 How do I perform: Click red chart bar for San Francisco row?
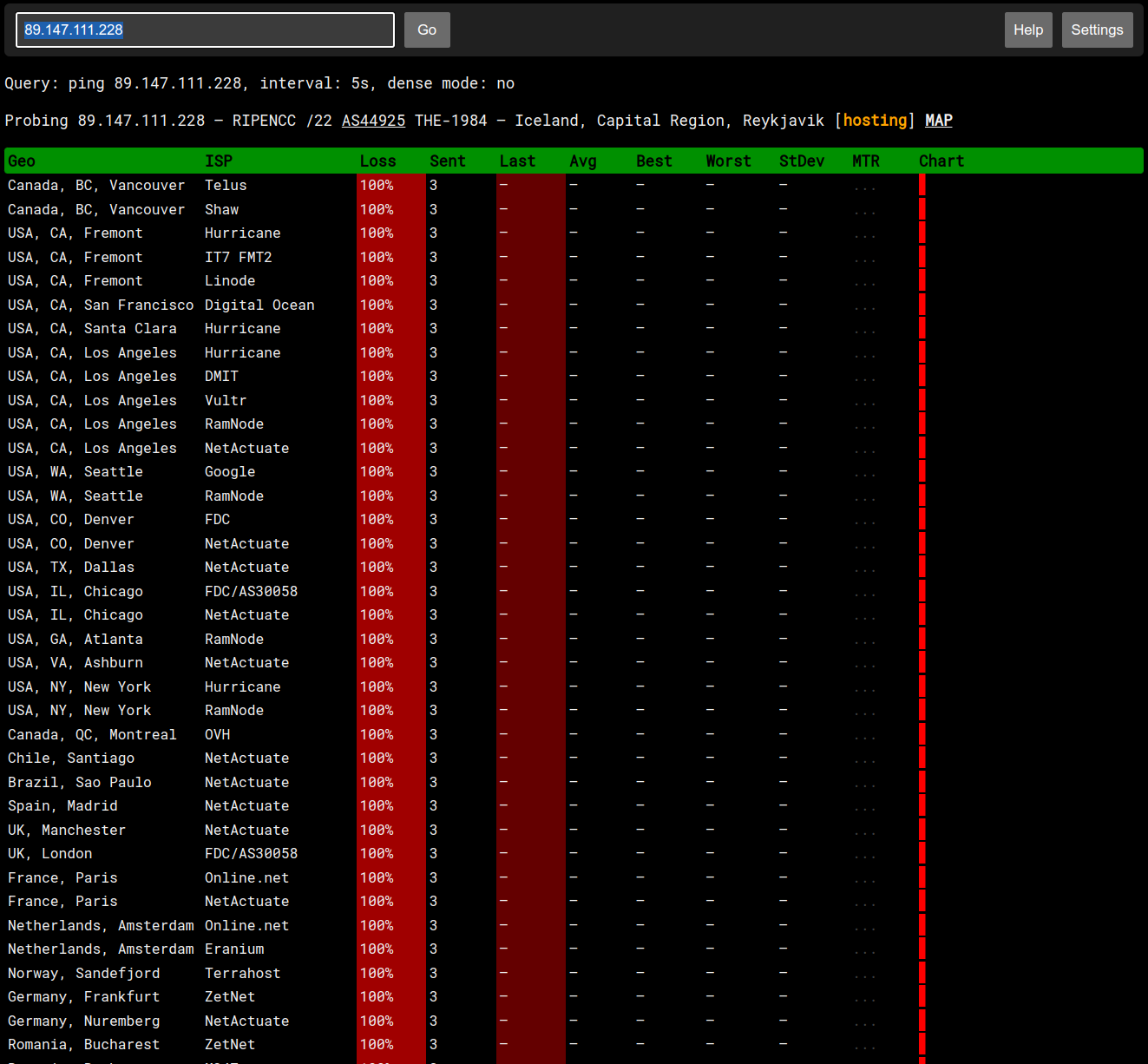coord(922,305)
